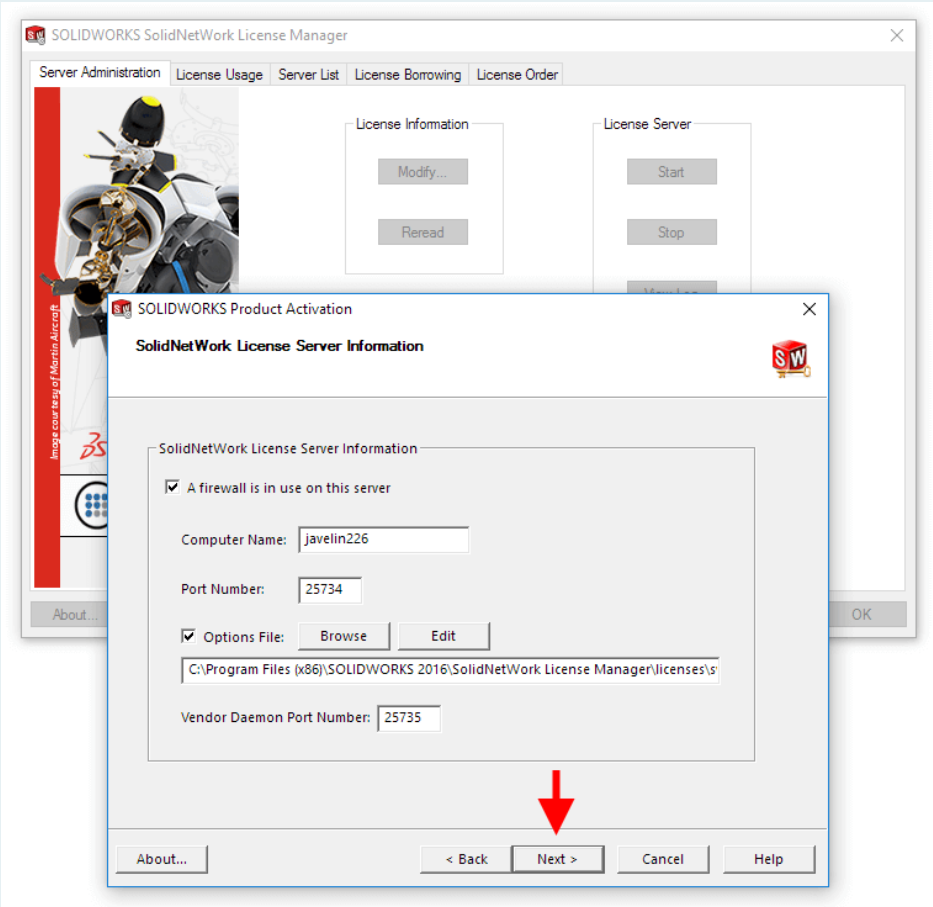Screen dimensions: 933x907
Task: Open the License Borrowing tab
Action: [x=408, y=75]
